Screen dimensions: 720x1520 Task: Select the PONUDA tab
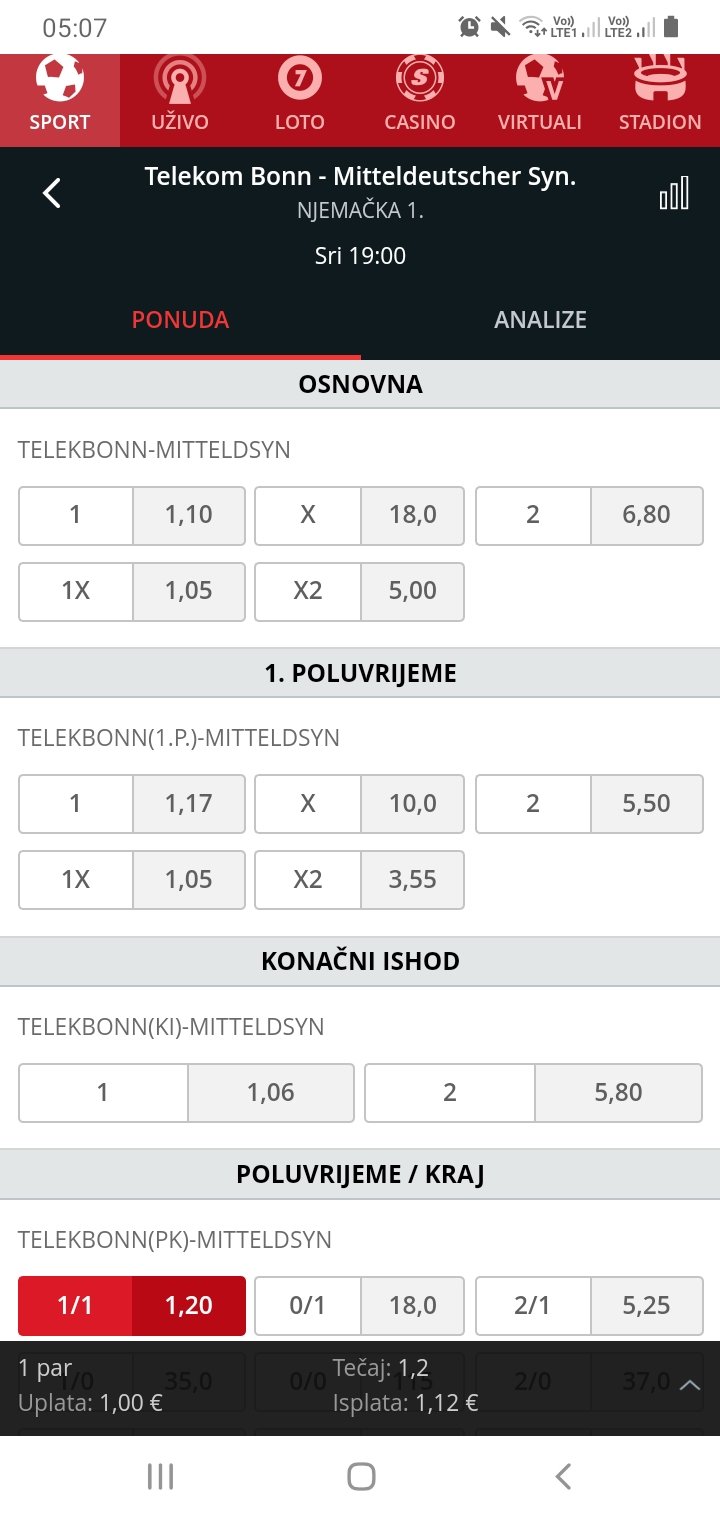[x=180, y=320]
